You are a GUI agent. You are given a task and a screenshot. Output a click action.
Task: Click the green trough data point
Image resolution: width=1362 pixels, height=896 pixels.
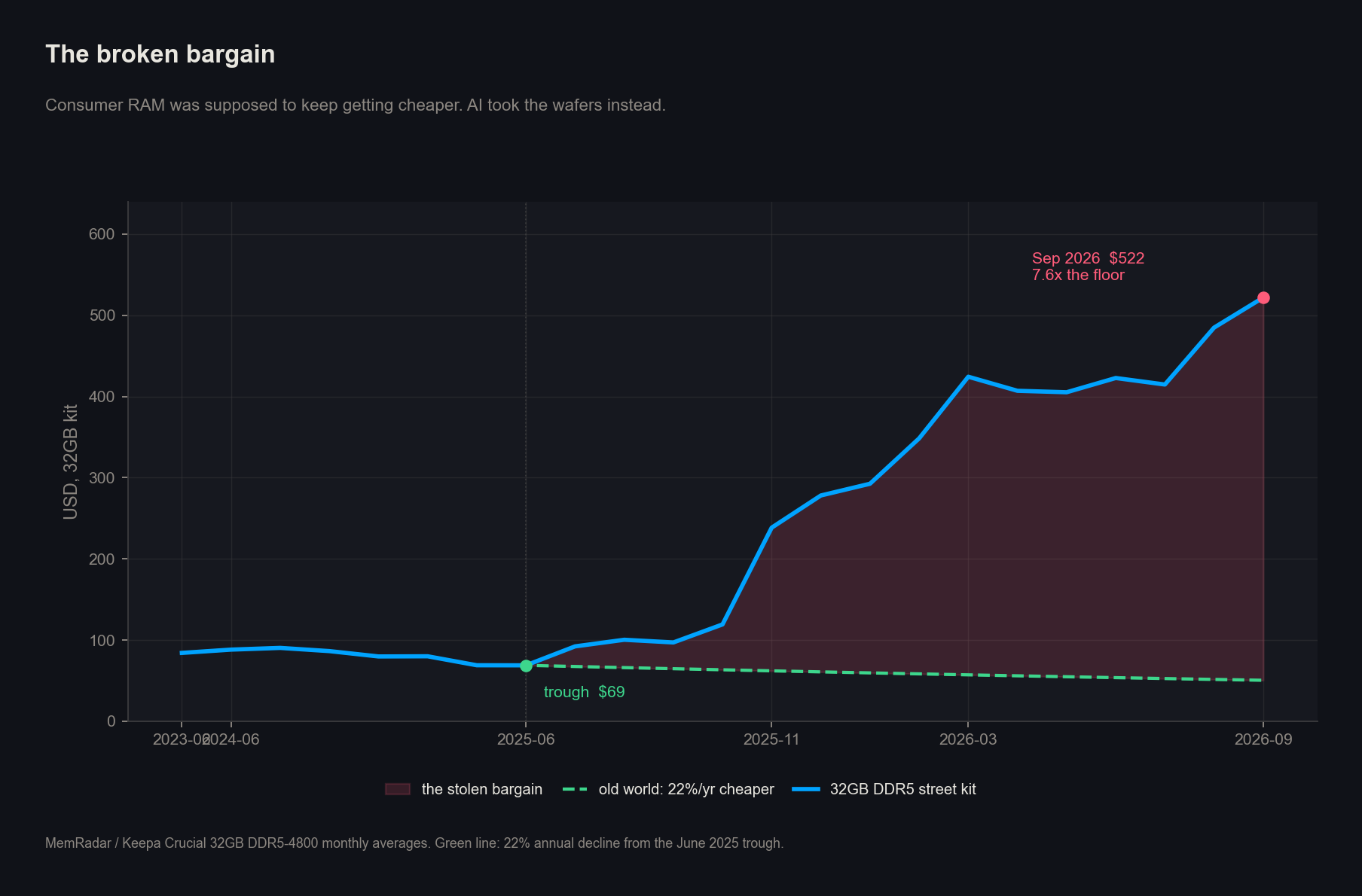point(526,666)
